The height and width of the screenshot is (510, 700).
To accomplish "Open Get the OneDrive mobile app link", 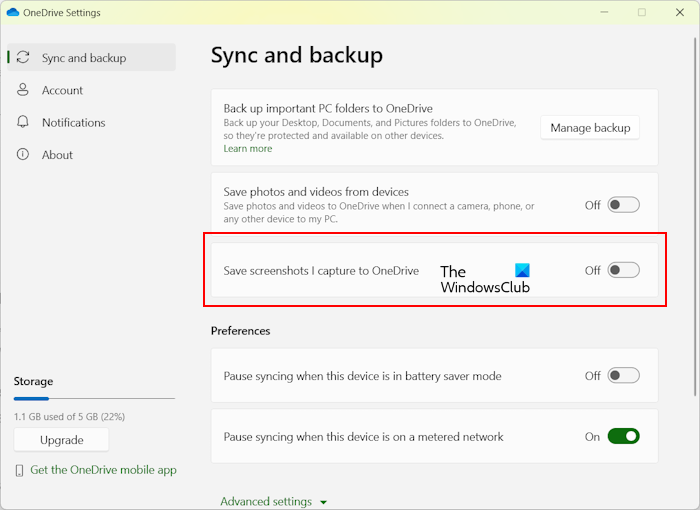I will pos(103,470).
